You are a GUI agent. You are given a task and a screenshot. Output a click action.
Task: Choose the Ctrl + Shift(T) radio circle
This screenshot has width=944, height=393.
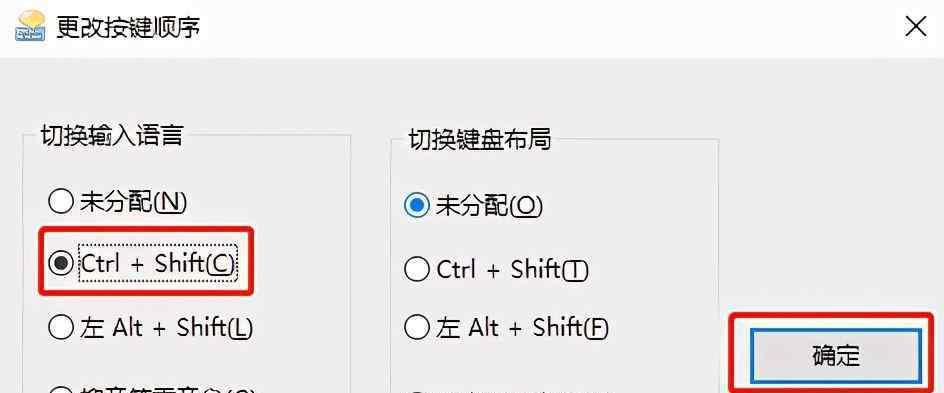[x=417, y=268]
